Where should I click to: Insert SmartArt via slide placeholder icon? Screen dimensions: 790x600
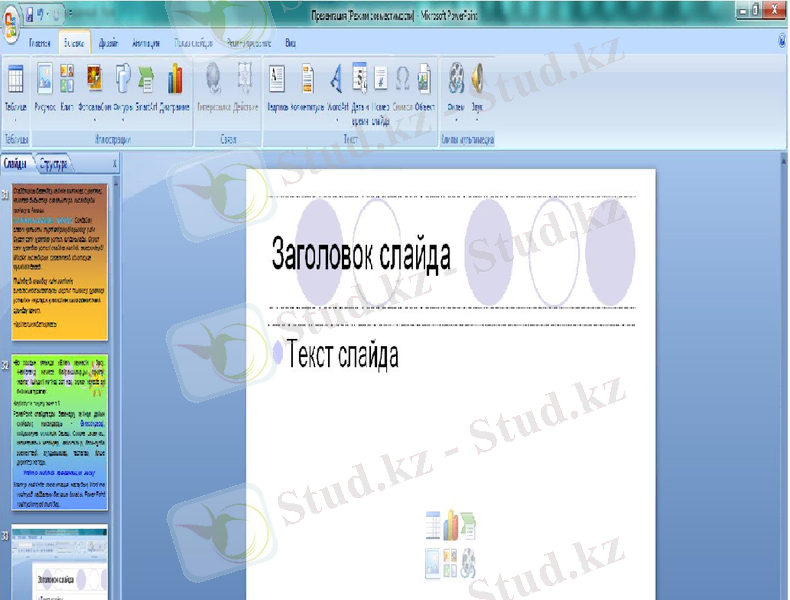tap(468, 525)
